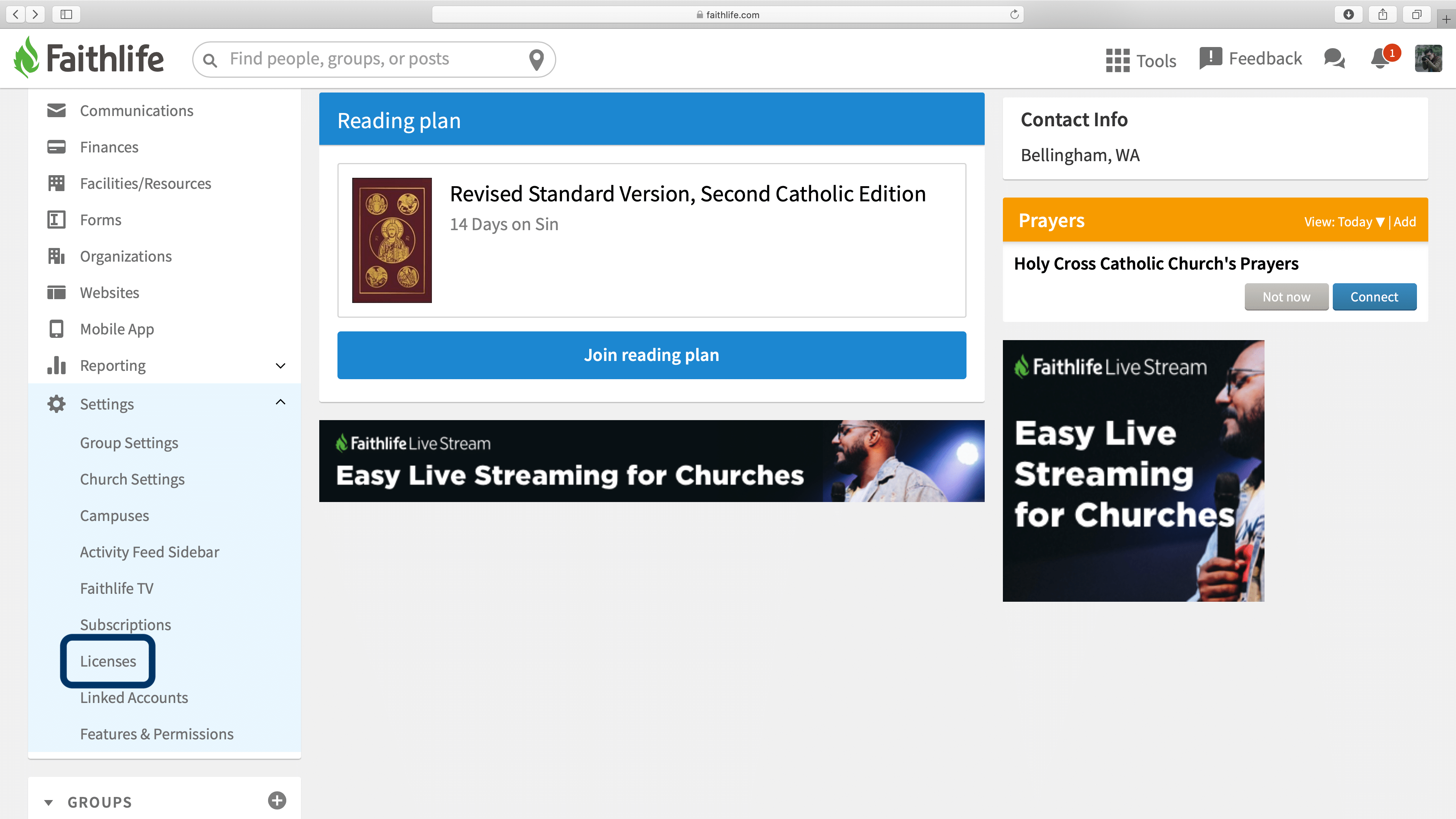Go forward with browser forward arrow
1456x819 pixels.
pos(35,14)
